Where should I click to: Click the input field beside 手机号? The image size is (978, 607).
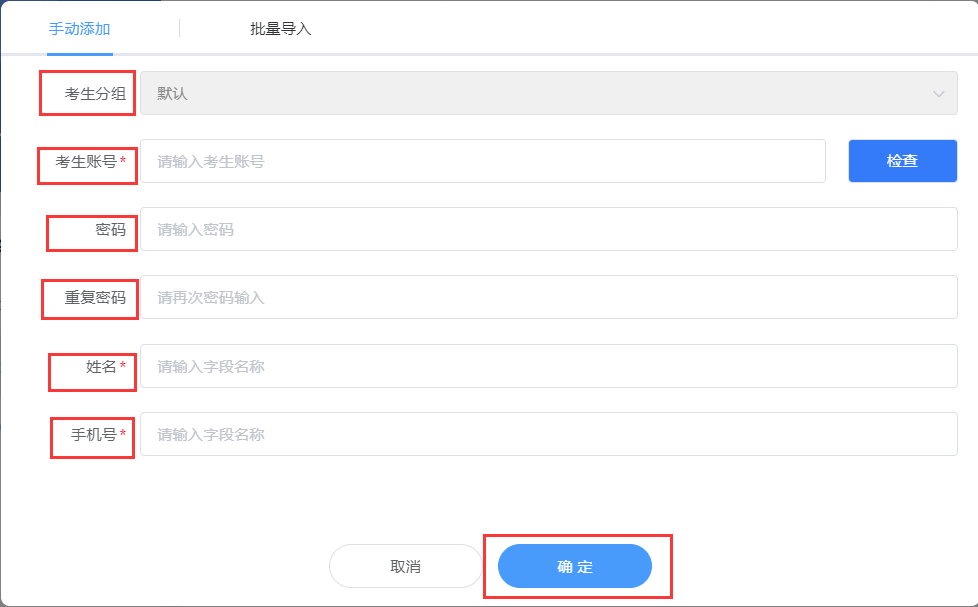pyautogui.click(x=548, y=434)
